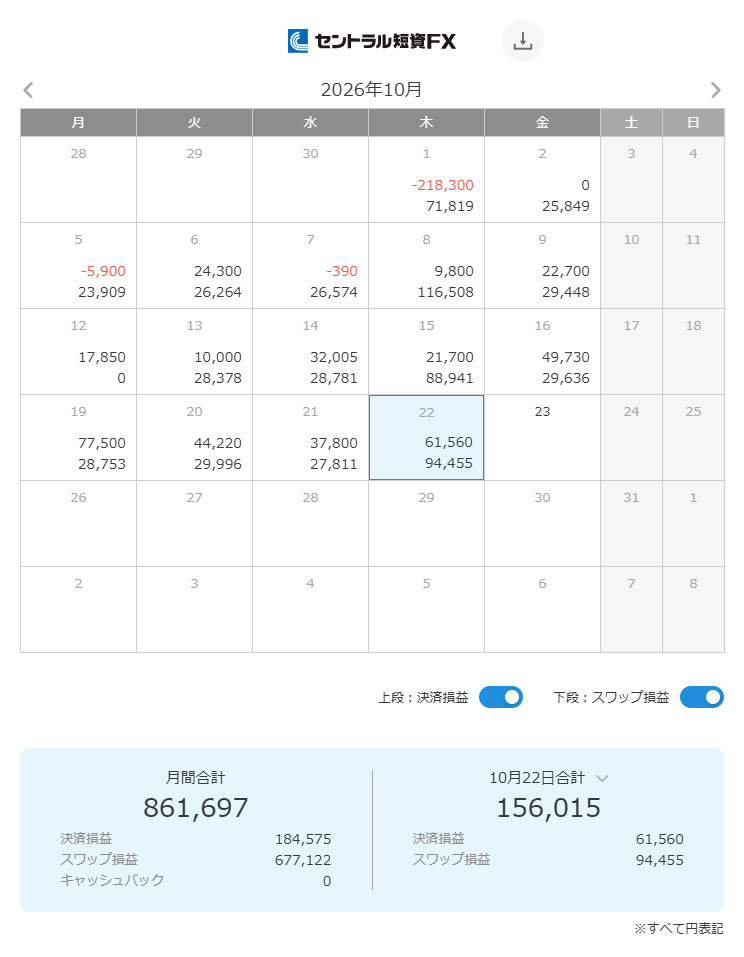Select the 2026年10月 month title

coord(372,90)
